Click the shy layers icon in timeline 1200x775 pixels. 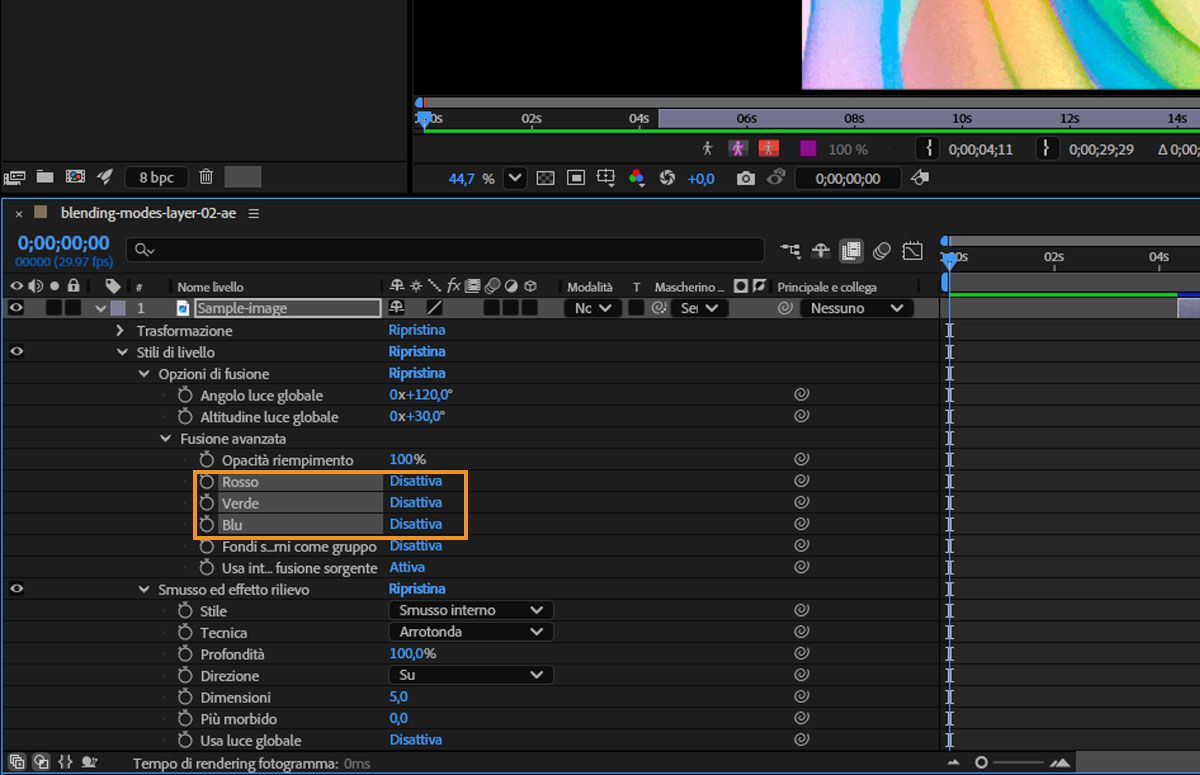820,250
